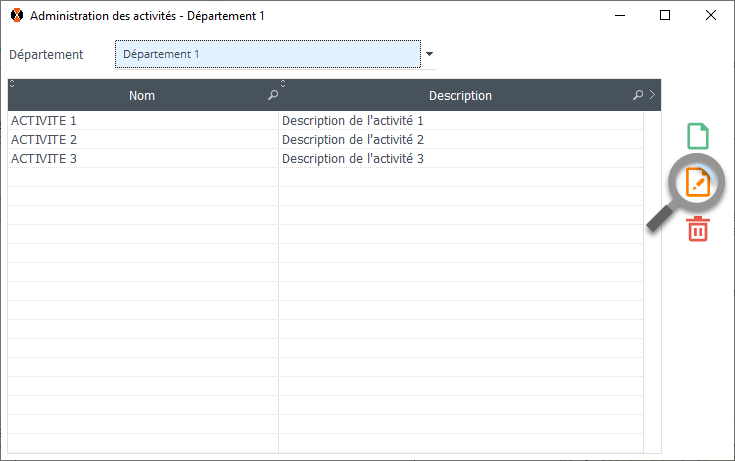The image size is (735, 461).
Task: Click the orange edit activity icon
Action: (x=698, y=182)
